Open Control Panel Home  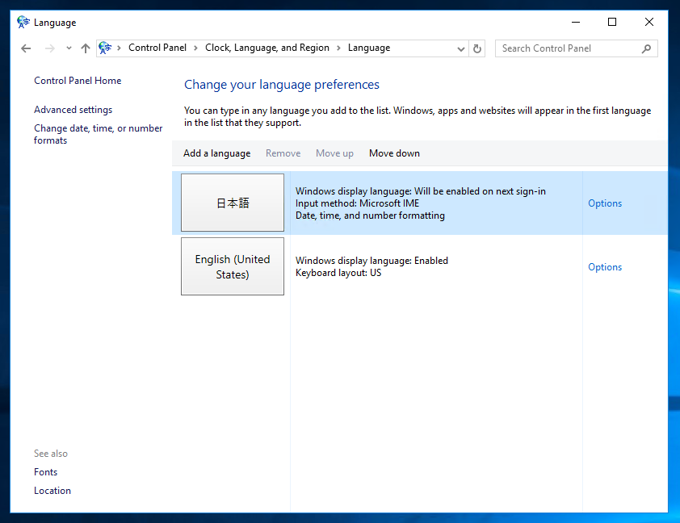pyautogui.click(x=78, y=81)
